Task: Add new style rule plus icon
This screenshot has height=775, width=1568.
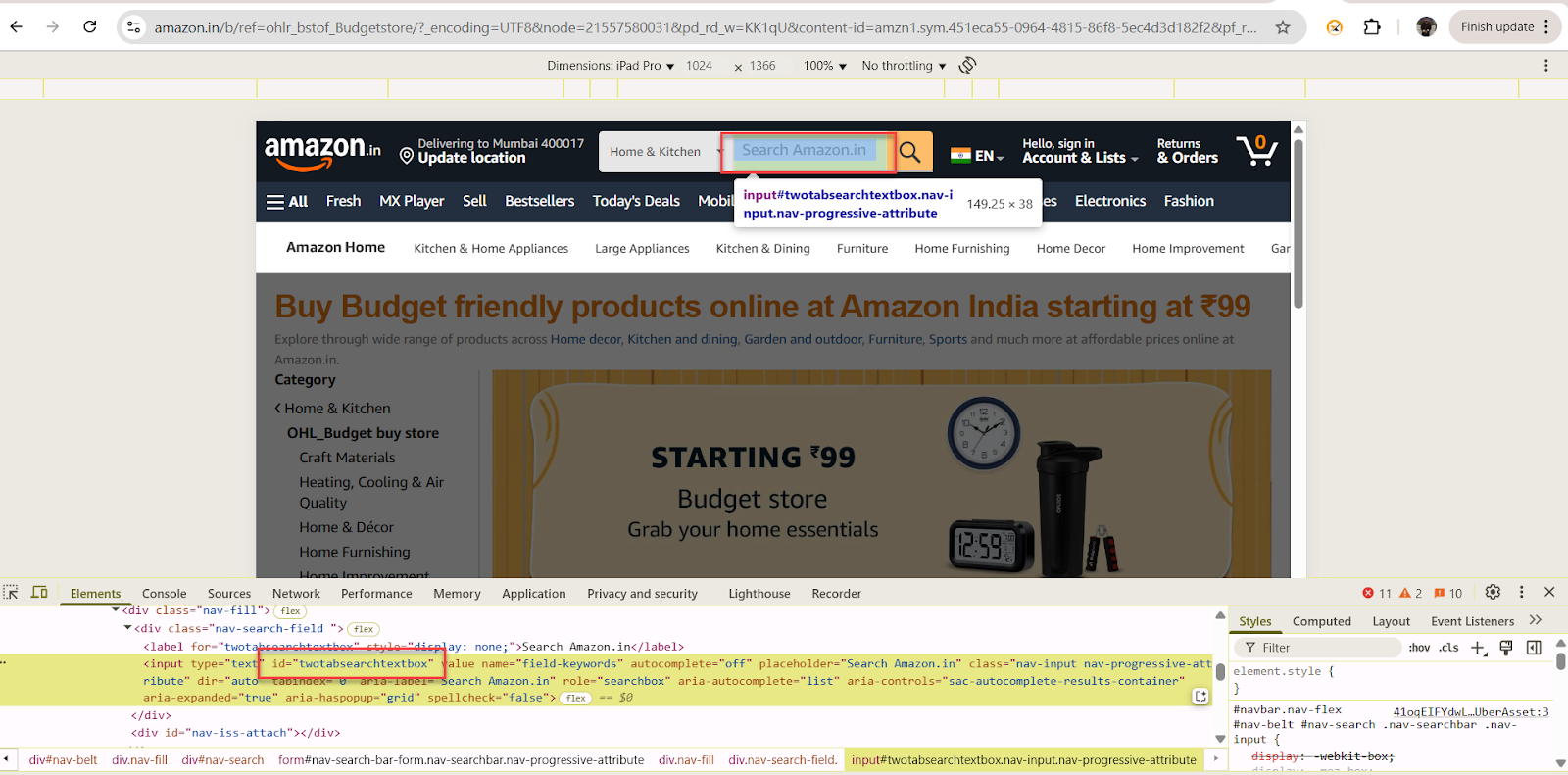Action: 1478,648
